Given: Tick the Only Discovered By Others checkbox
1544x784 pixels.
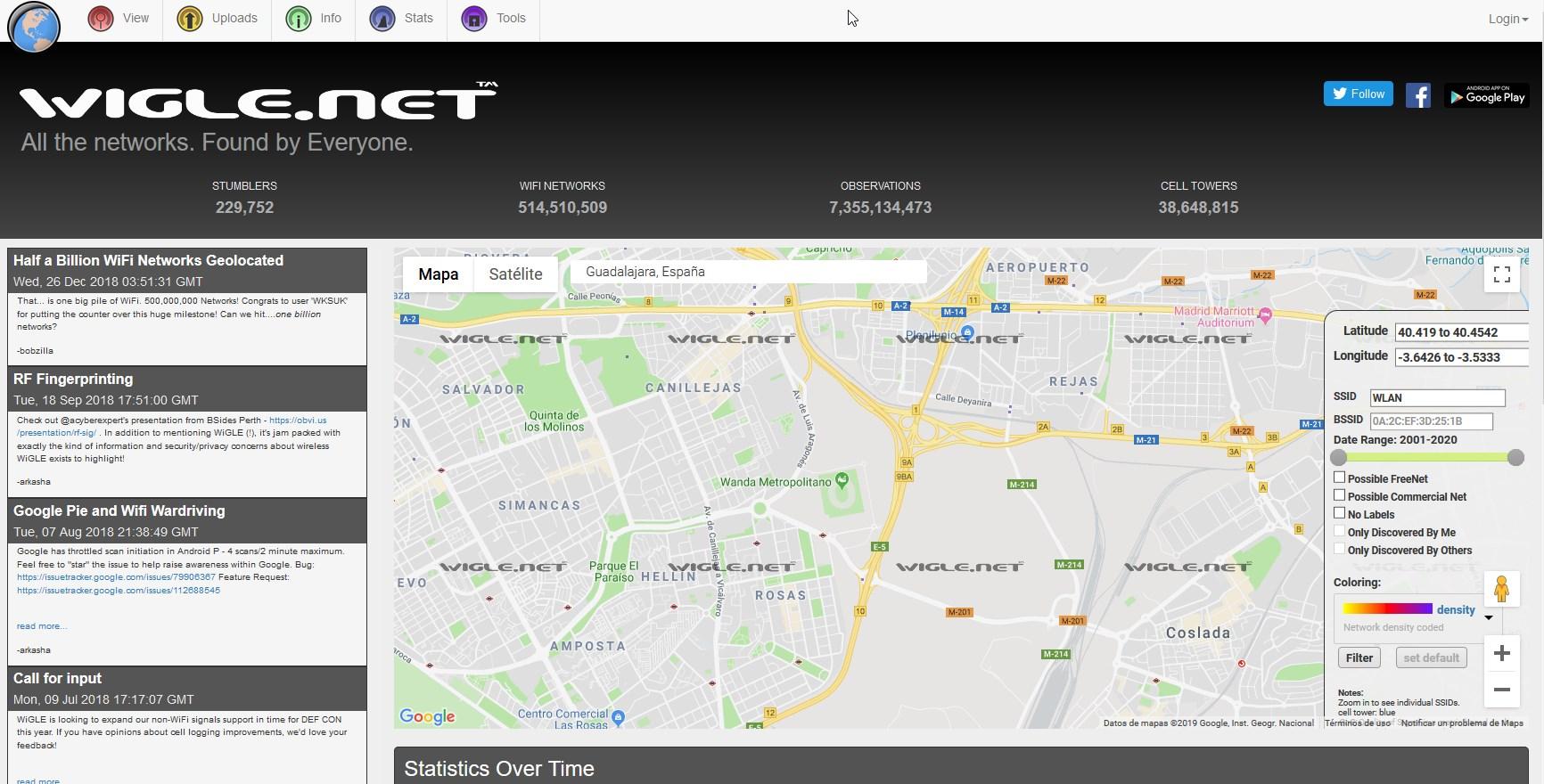Looking at the screenshot, I should click(1339, 549).
